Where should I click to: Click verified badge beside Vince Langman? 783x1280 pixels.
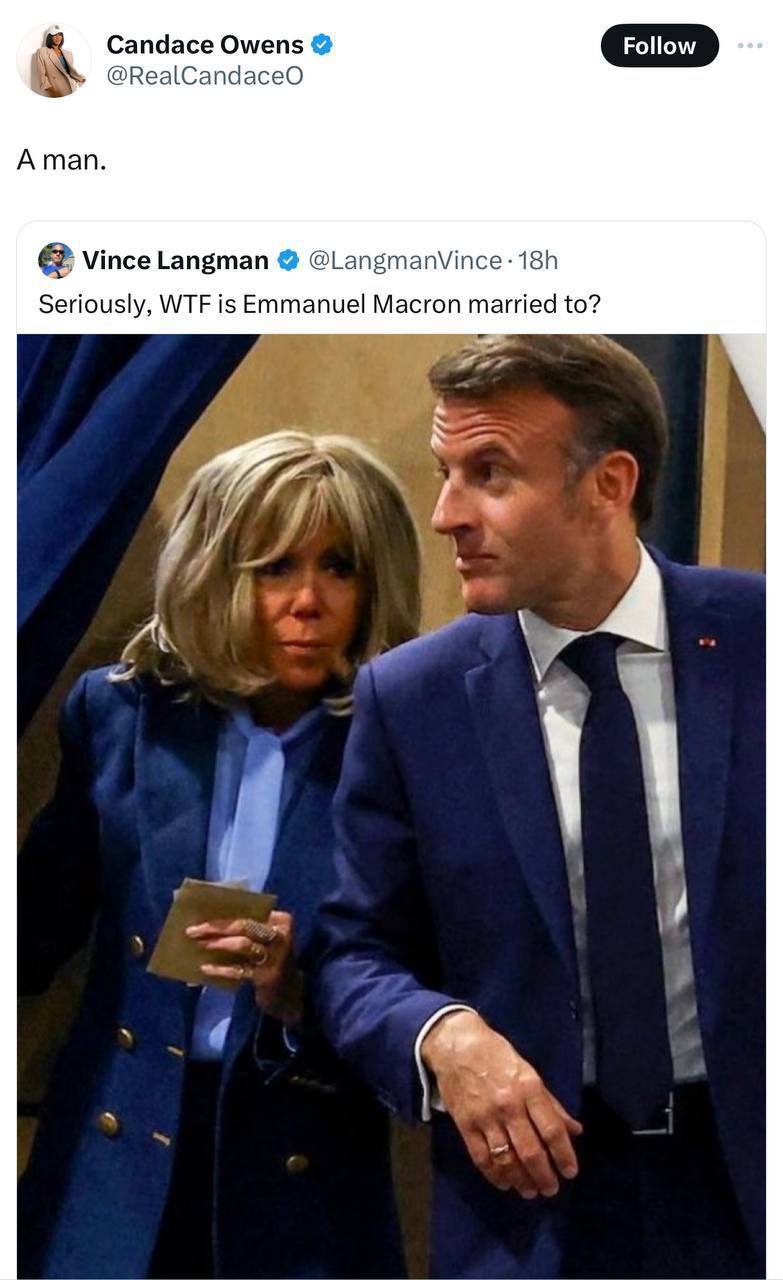coord(288,261)
